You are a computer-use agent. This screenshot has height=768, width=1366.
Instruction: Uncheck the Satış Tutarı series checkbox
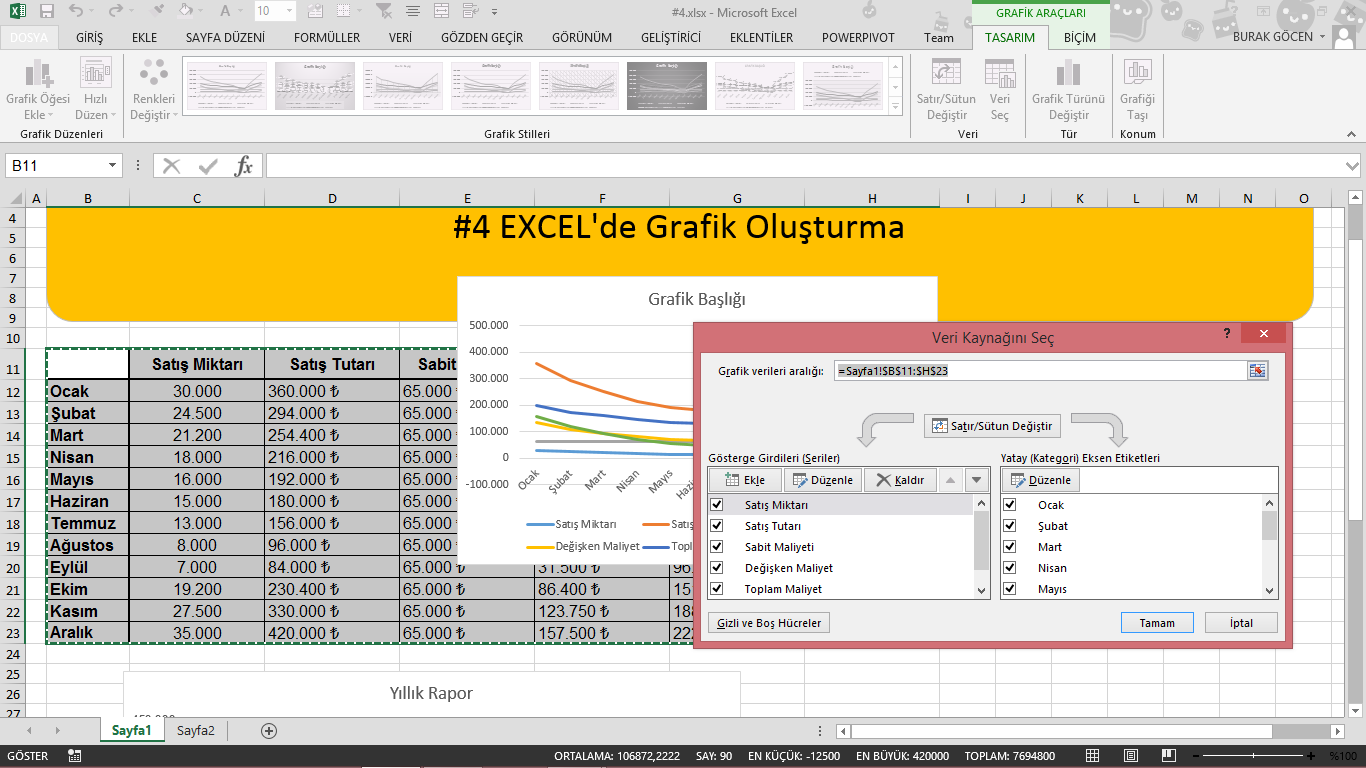click(716, 526)
